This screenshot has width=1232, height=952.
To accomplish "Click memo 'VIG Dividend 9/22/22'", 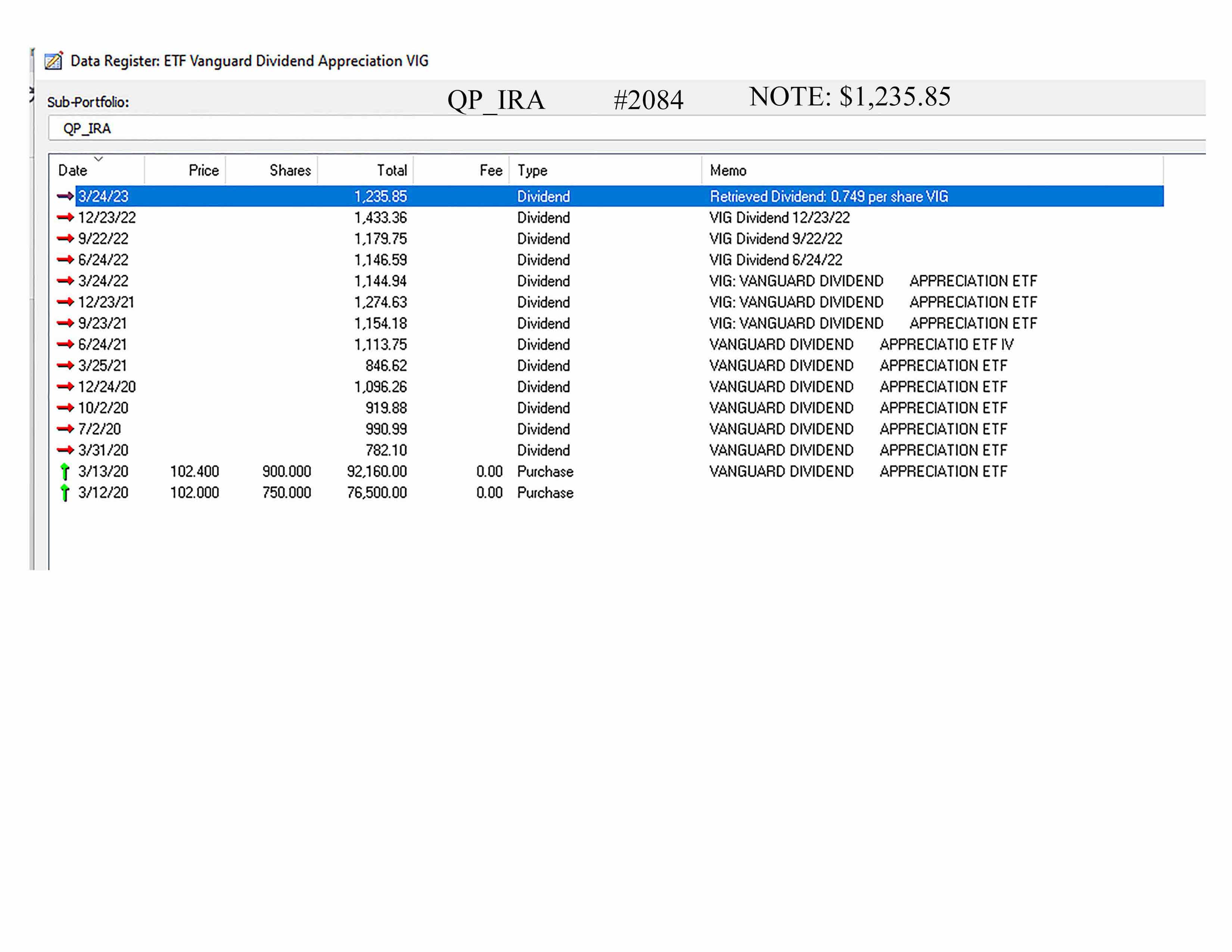I will 776,239.
